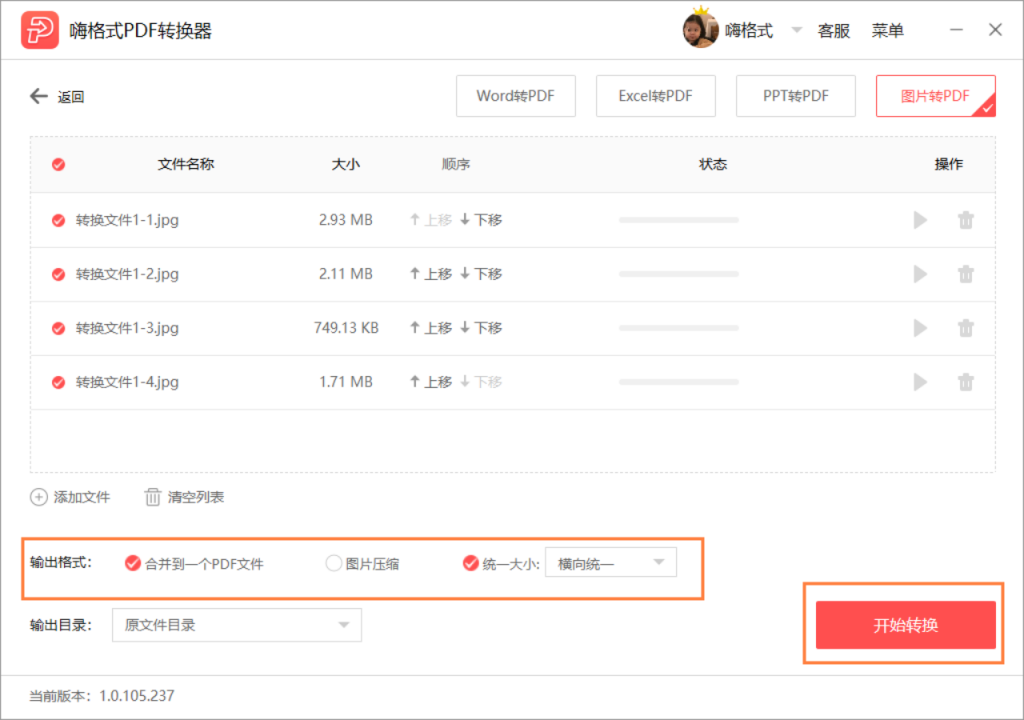Click the 清空列表 label
The width and height of the screenshot is (1024, 720).
point(195,497)
